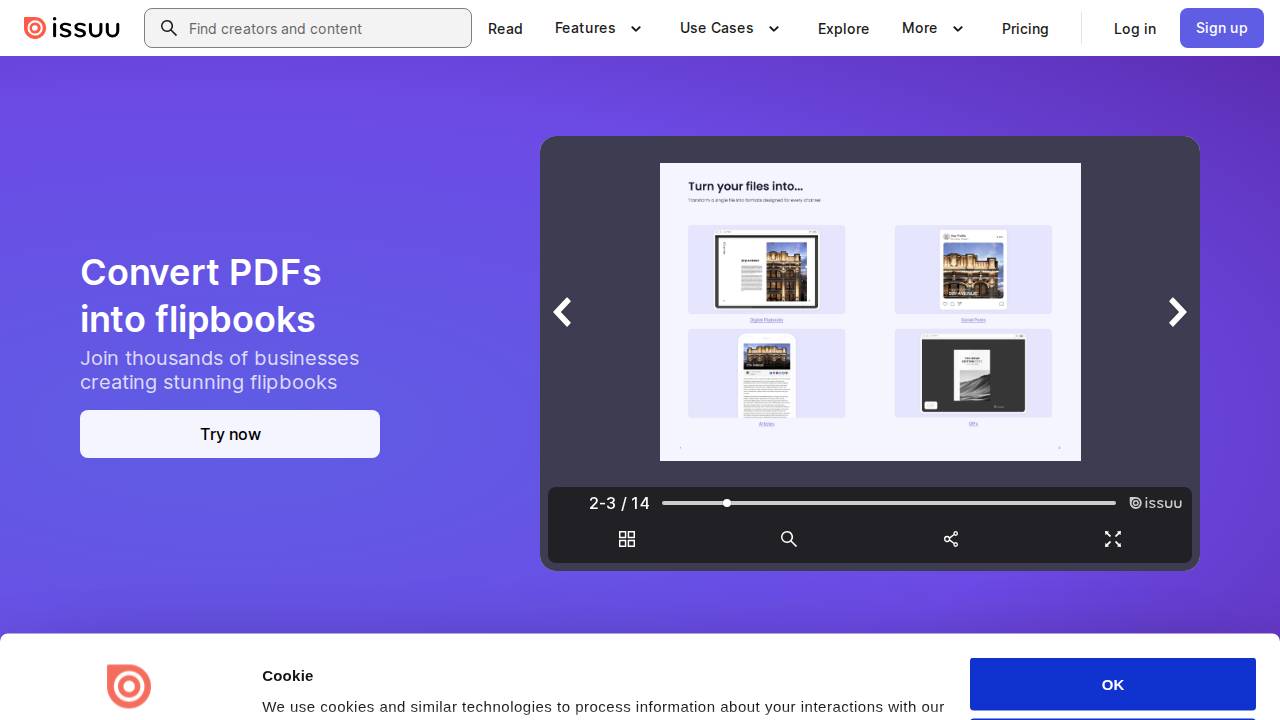Open the Explore section
Screen dimensions: 1280x720
coord(843,29)
